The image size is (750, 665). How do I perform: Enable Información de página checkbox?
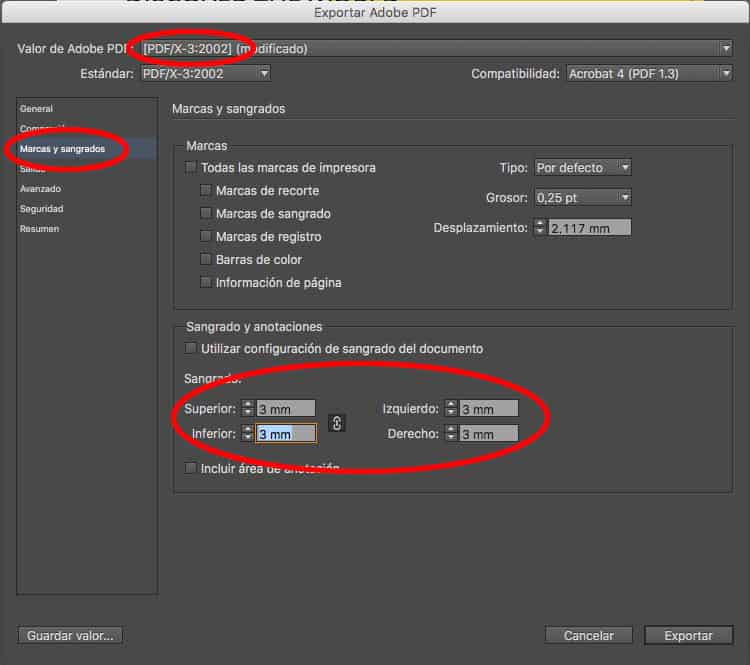pyautogui.click(x=206, y=282)
